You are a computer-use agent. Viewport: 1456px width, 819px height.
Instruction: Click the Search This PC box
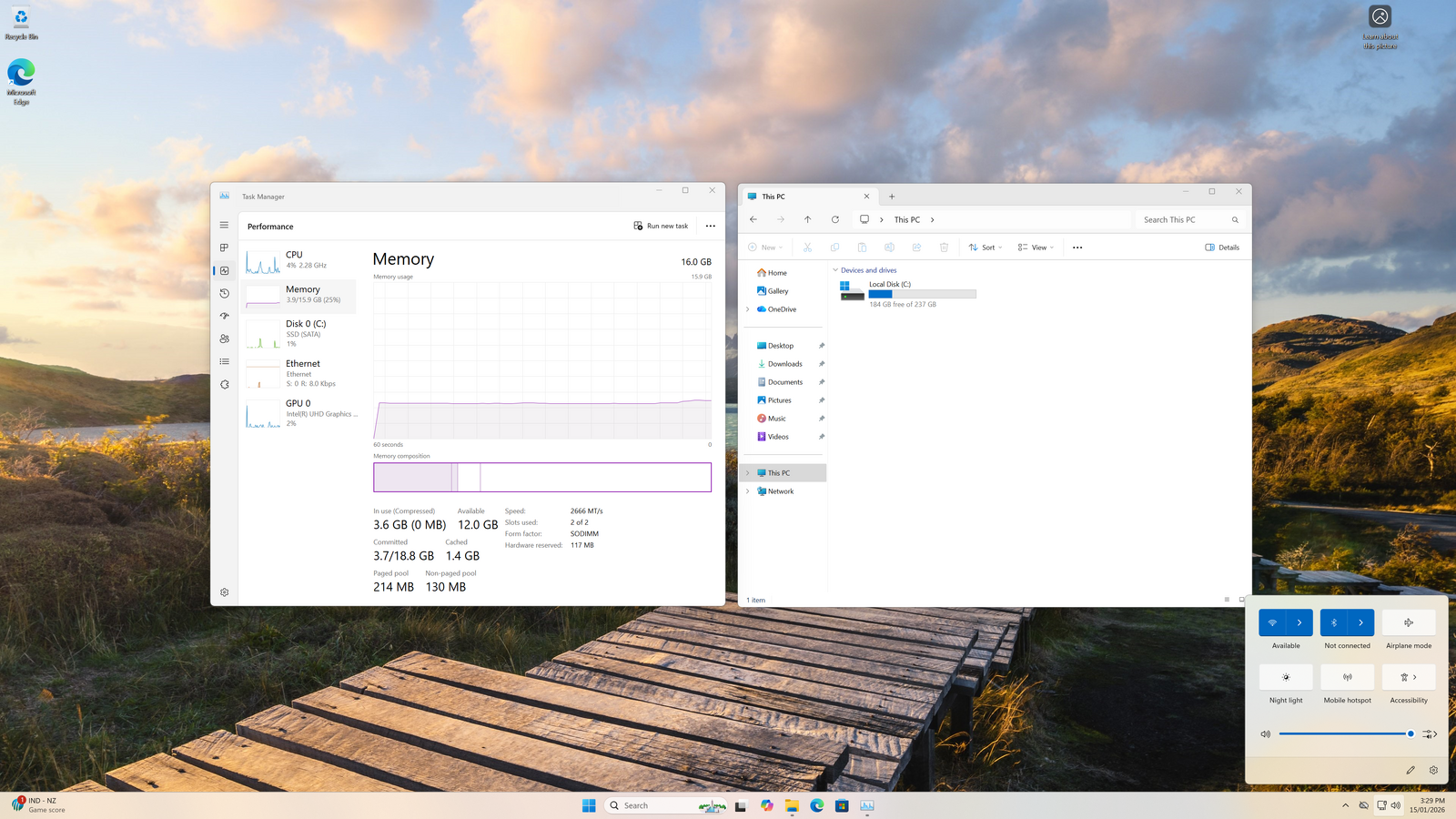tap(1183, 219)
